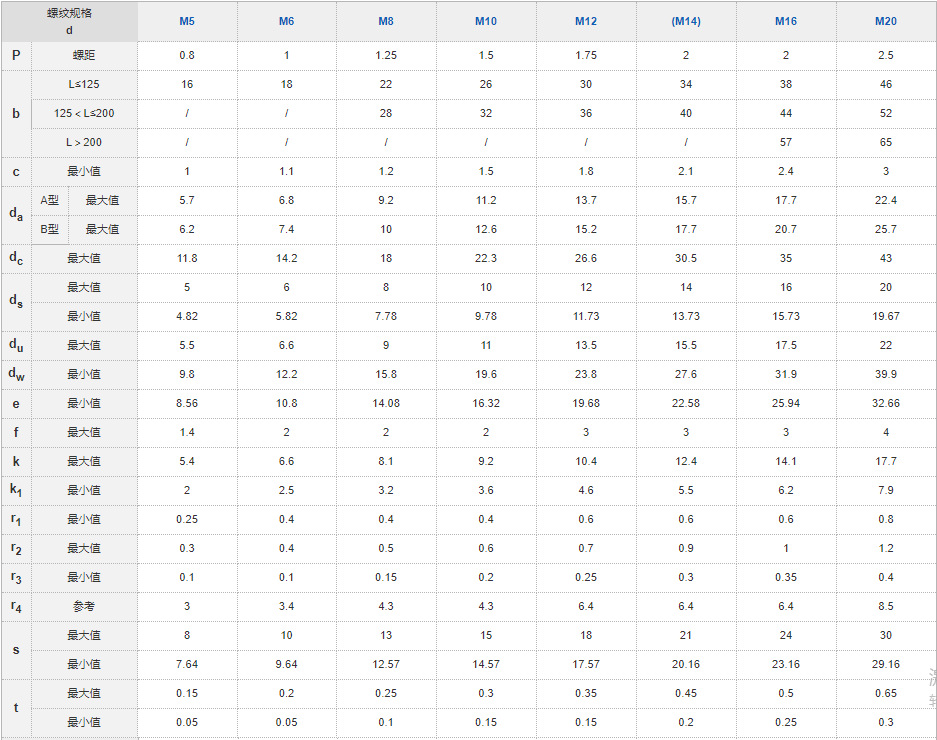937x740 pixels.
Task: Select the 参考 label in r4 row
Action: (84, 606)
